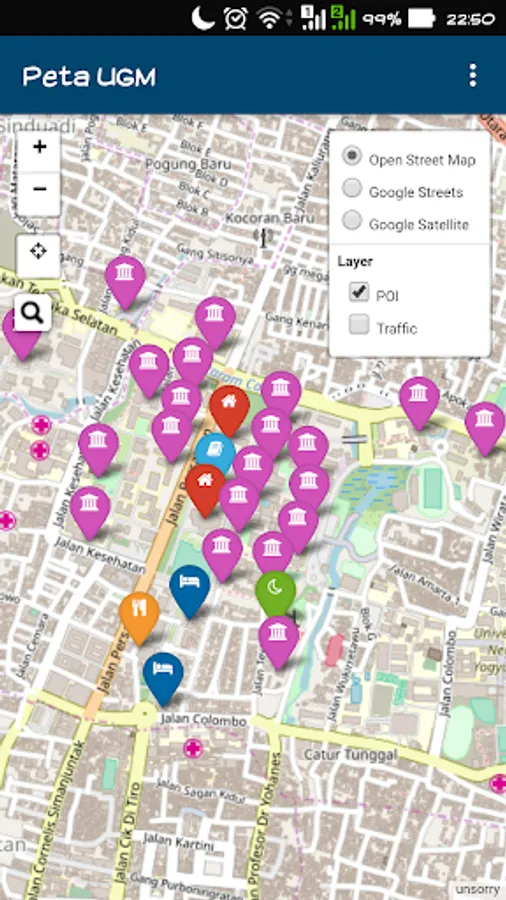Viewport: 506px width, 900px height.
Task: Uncheck the POI layer checkbox
Action: (x=359, y=293)
